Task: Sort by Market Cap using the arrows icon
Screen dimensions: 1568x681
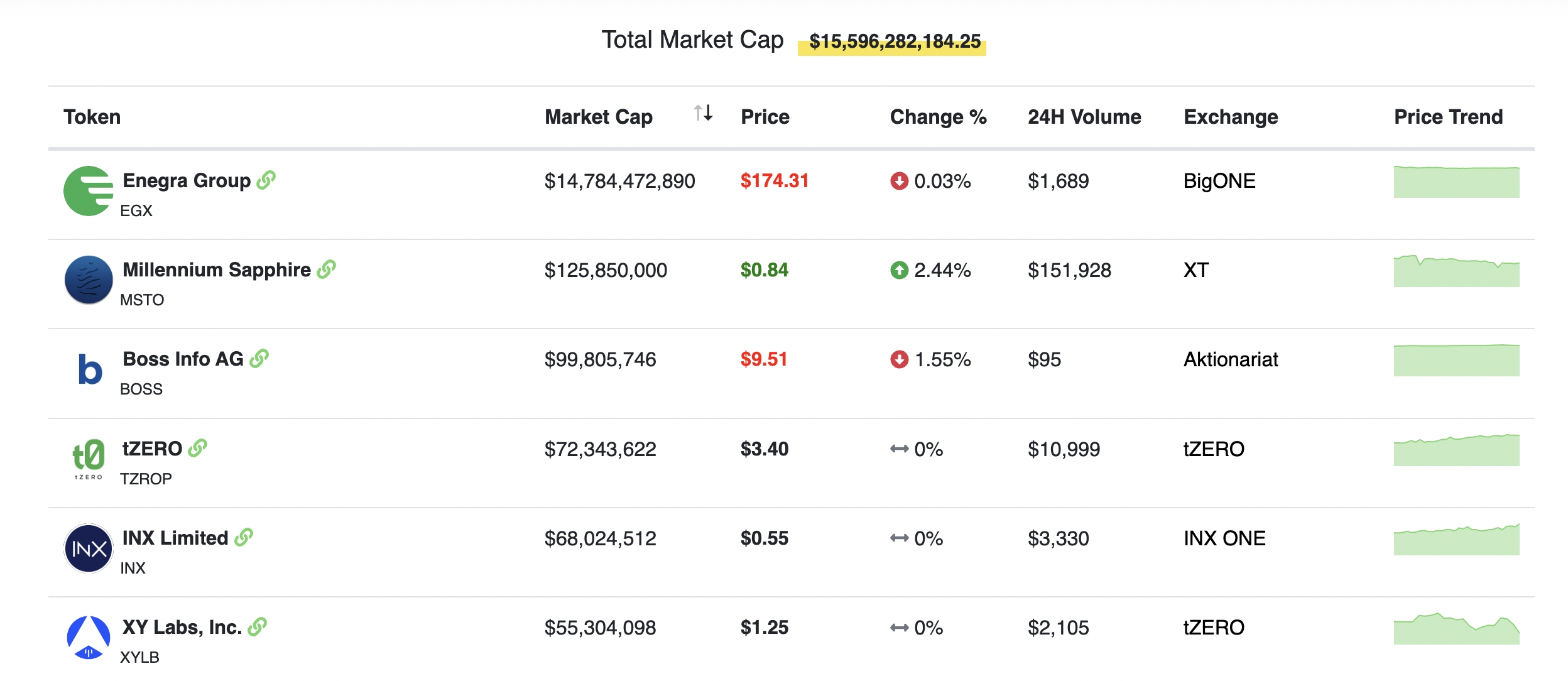Action: (703, 113)
